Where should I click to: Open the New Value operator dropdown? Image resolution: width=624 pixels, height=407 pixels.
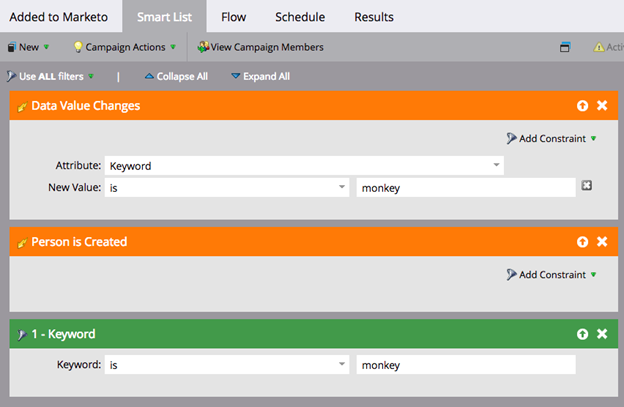340,187
